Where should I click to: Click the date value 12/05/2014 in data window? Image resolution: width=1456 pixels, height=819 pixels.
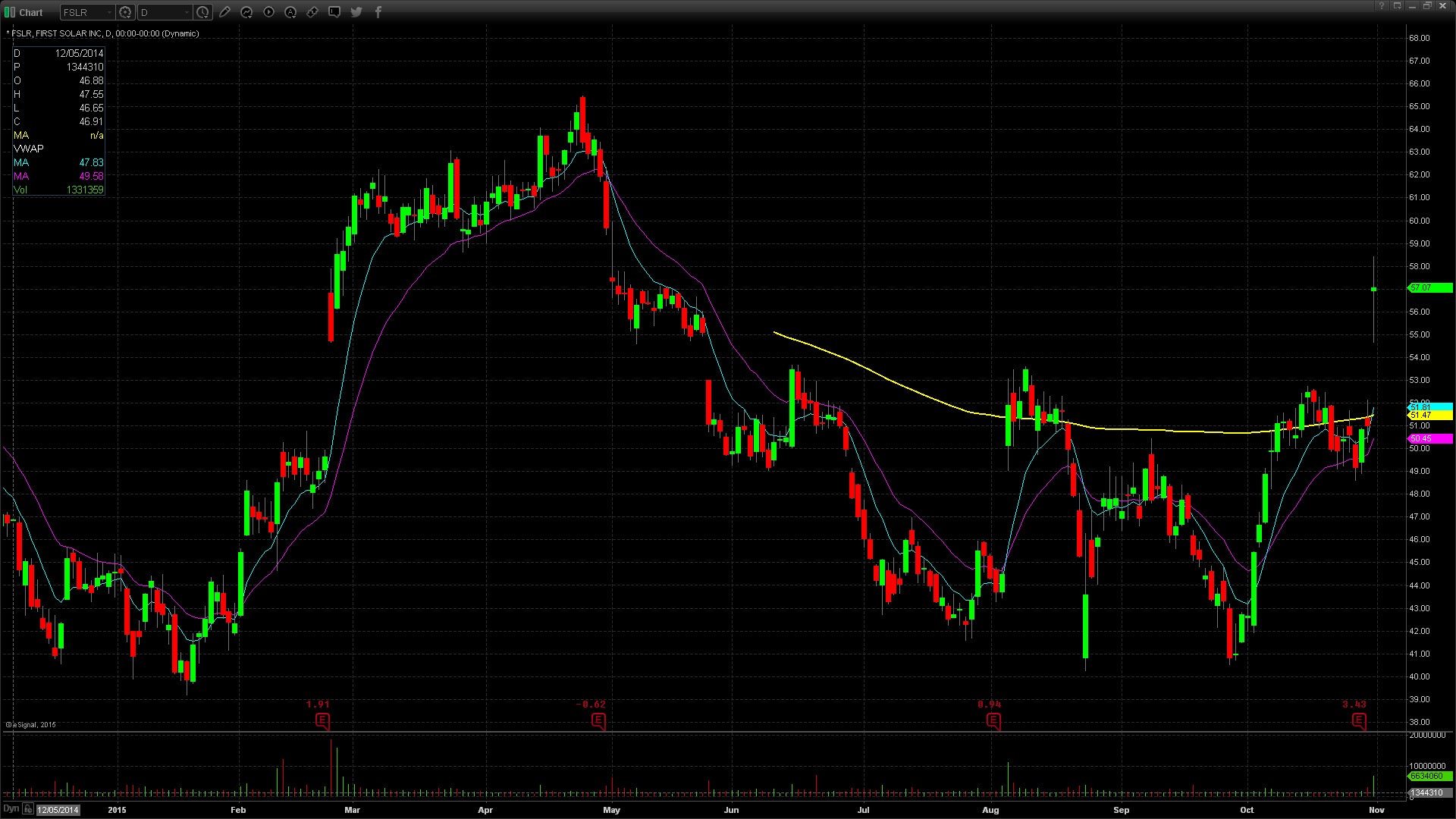point(79,53)
